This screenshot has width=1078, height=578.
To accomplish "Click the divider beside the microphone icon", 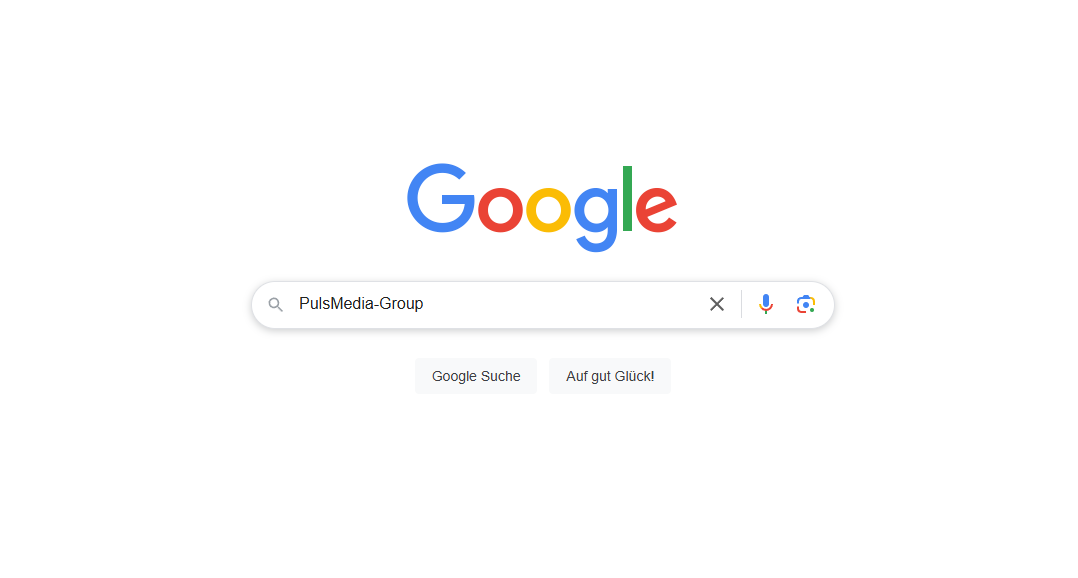I will tap(742, 304).
